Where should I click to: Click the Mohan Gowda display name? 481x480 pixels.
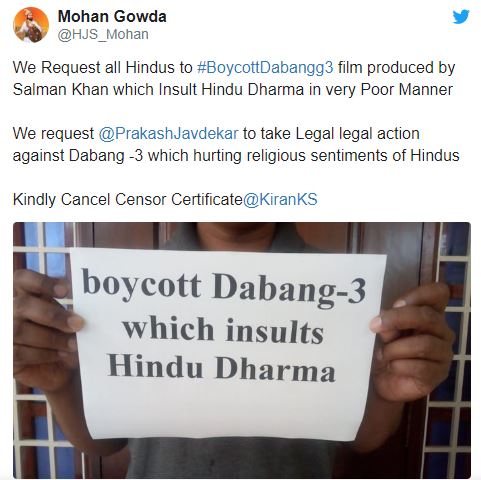coord(112,16)
